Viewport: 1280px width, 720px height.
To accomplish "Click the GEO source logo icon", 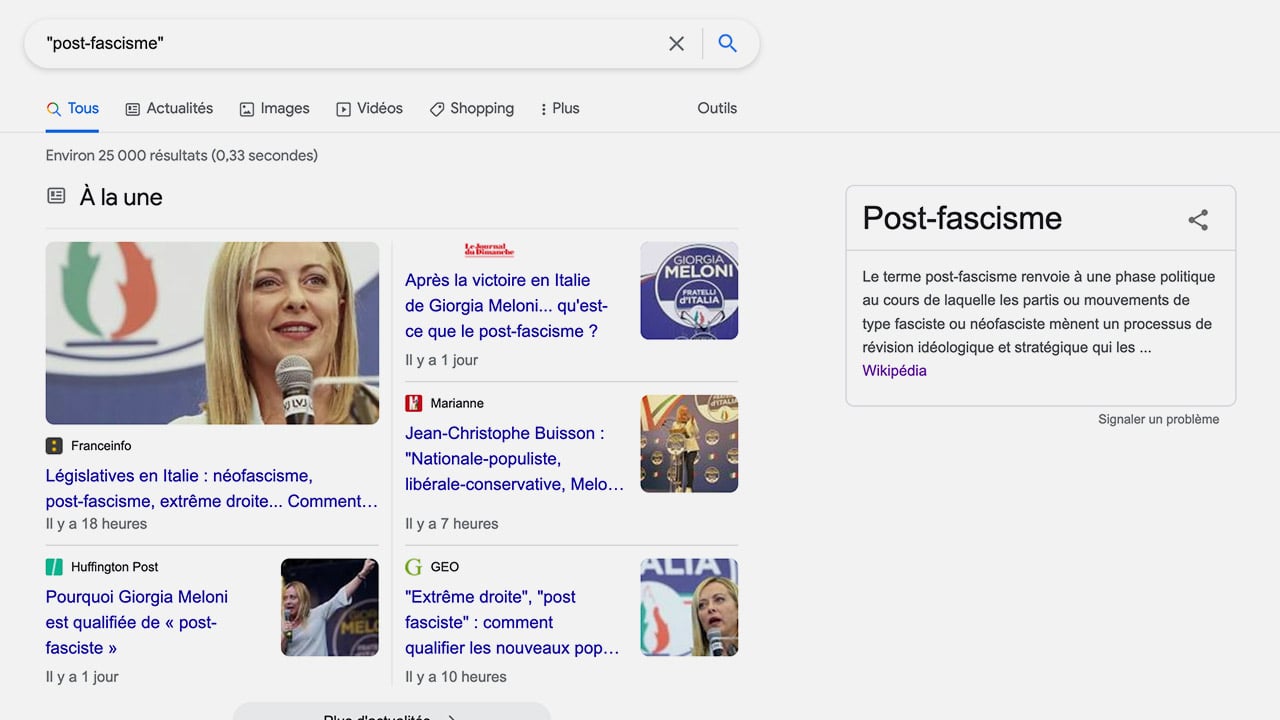I will pos(414,567).
